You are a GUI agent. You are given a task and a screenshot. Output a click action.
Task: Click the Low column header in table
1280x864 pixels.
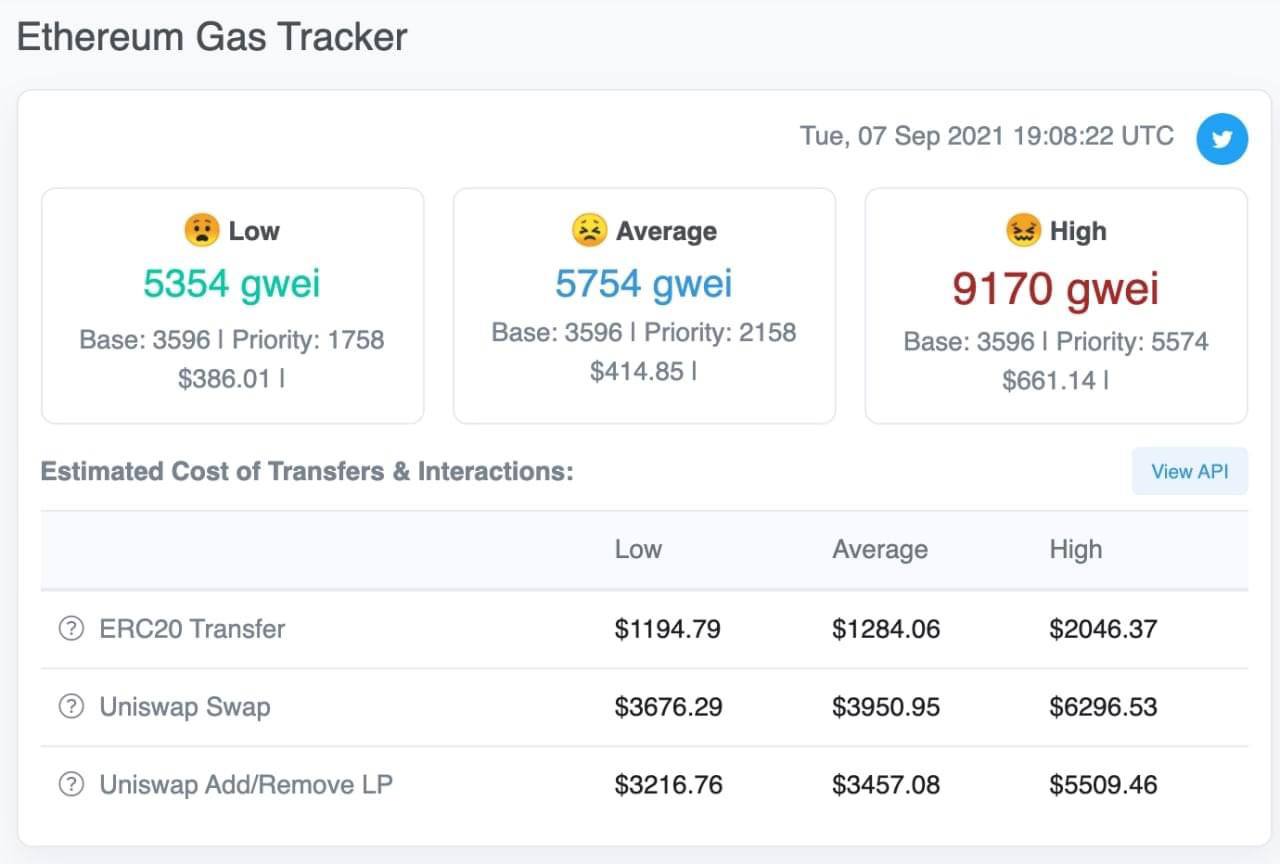coord(638,549)
